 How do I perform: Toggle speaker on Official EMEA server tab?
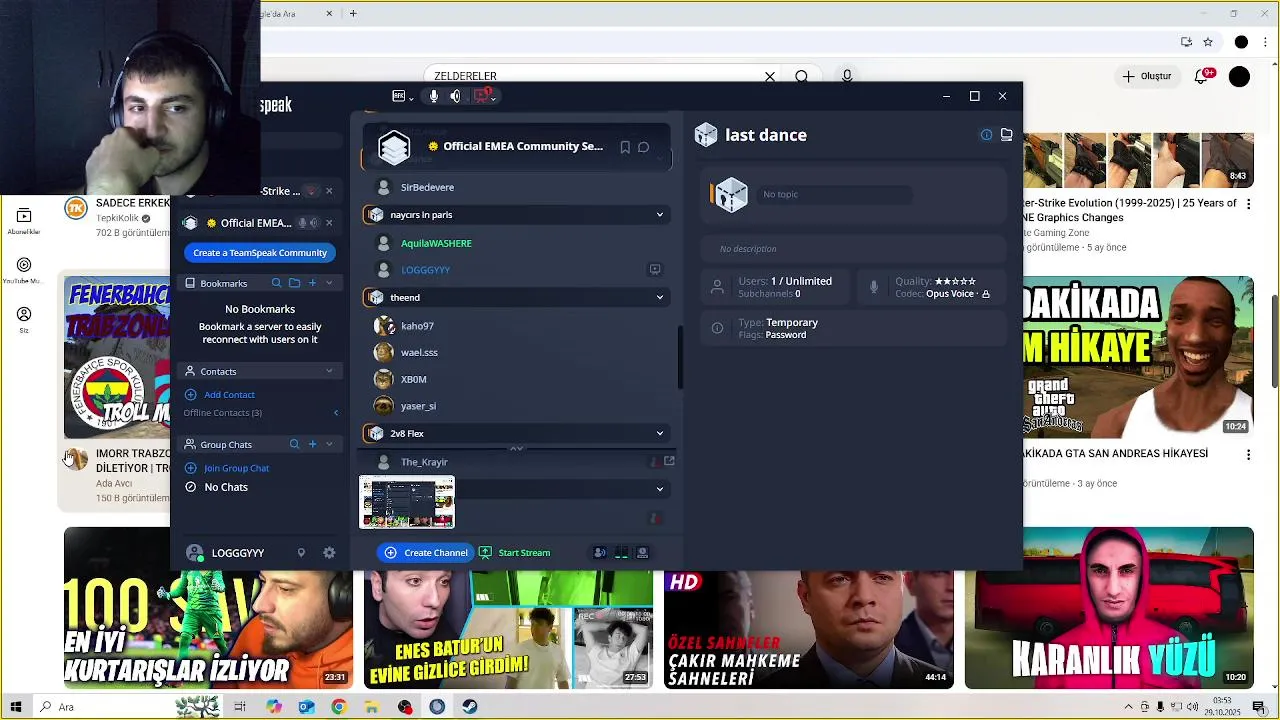(314, 223)
